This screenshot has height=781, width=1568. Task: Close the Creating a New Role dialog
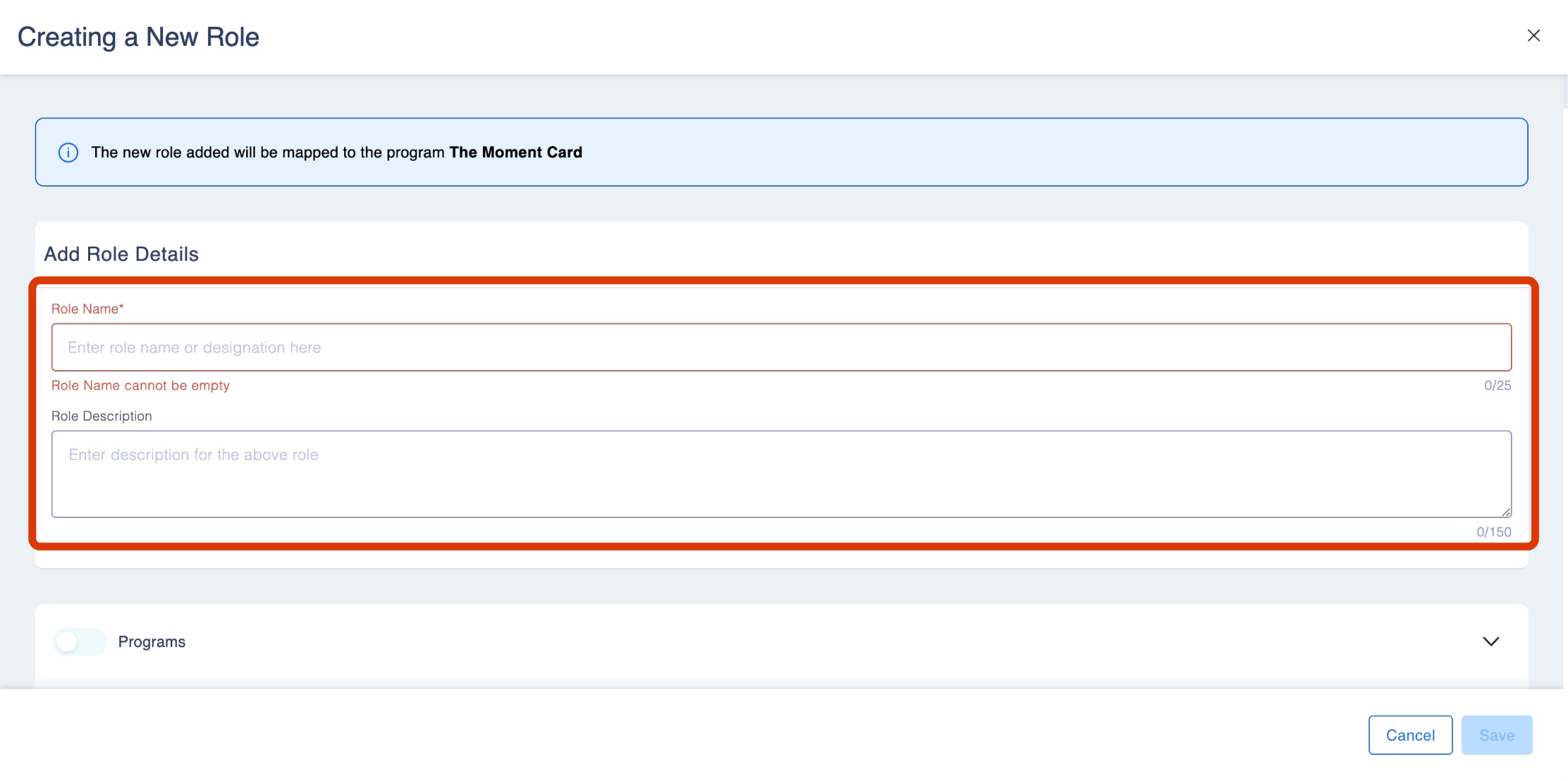click(1533, 36)
